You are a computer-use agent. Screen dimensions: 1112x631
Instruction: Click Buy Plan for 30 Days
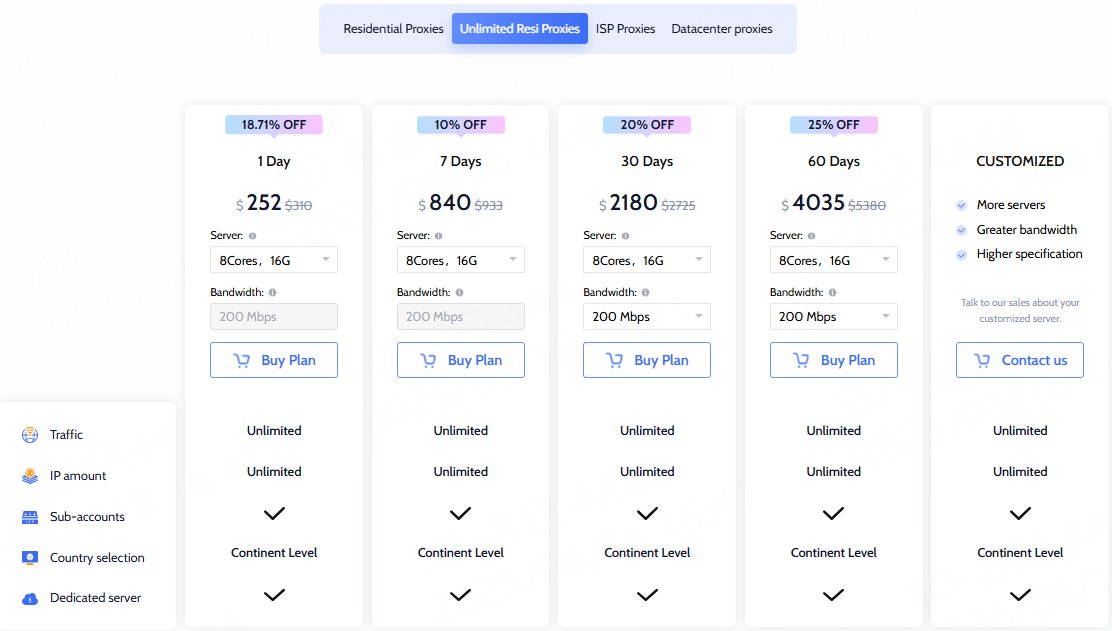(647, 360)
